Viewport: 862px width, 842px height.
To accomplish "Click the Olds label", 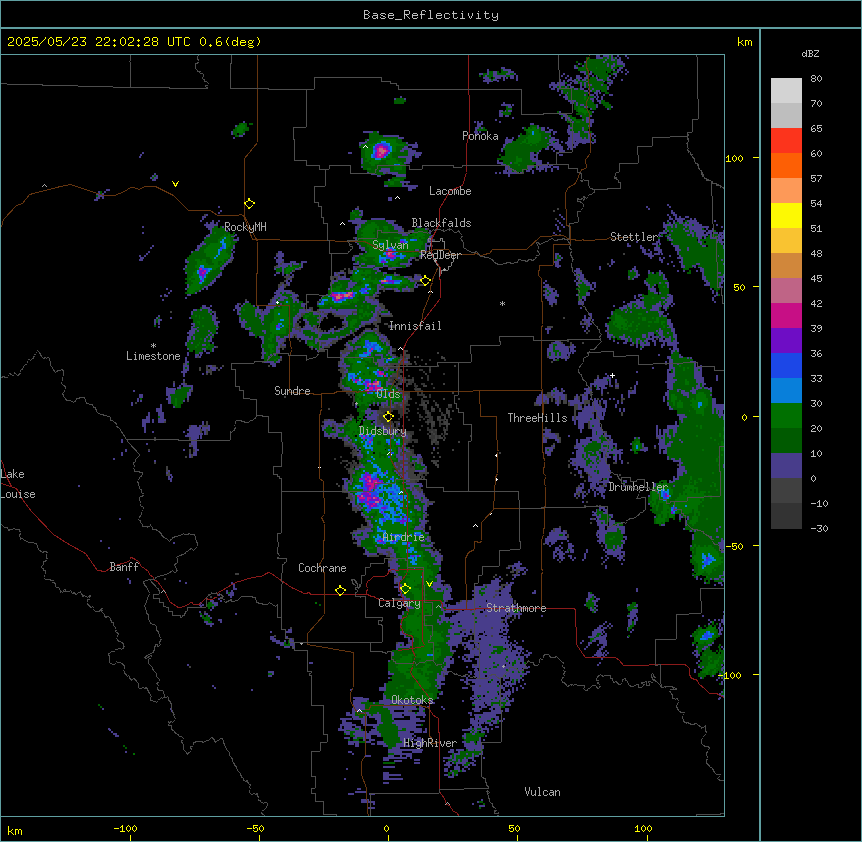I will click(x=388, y=394).
